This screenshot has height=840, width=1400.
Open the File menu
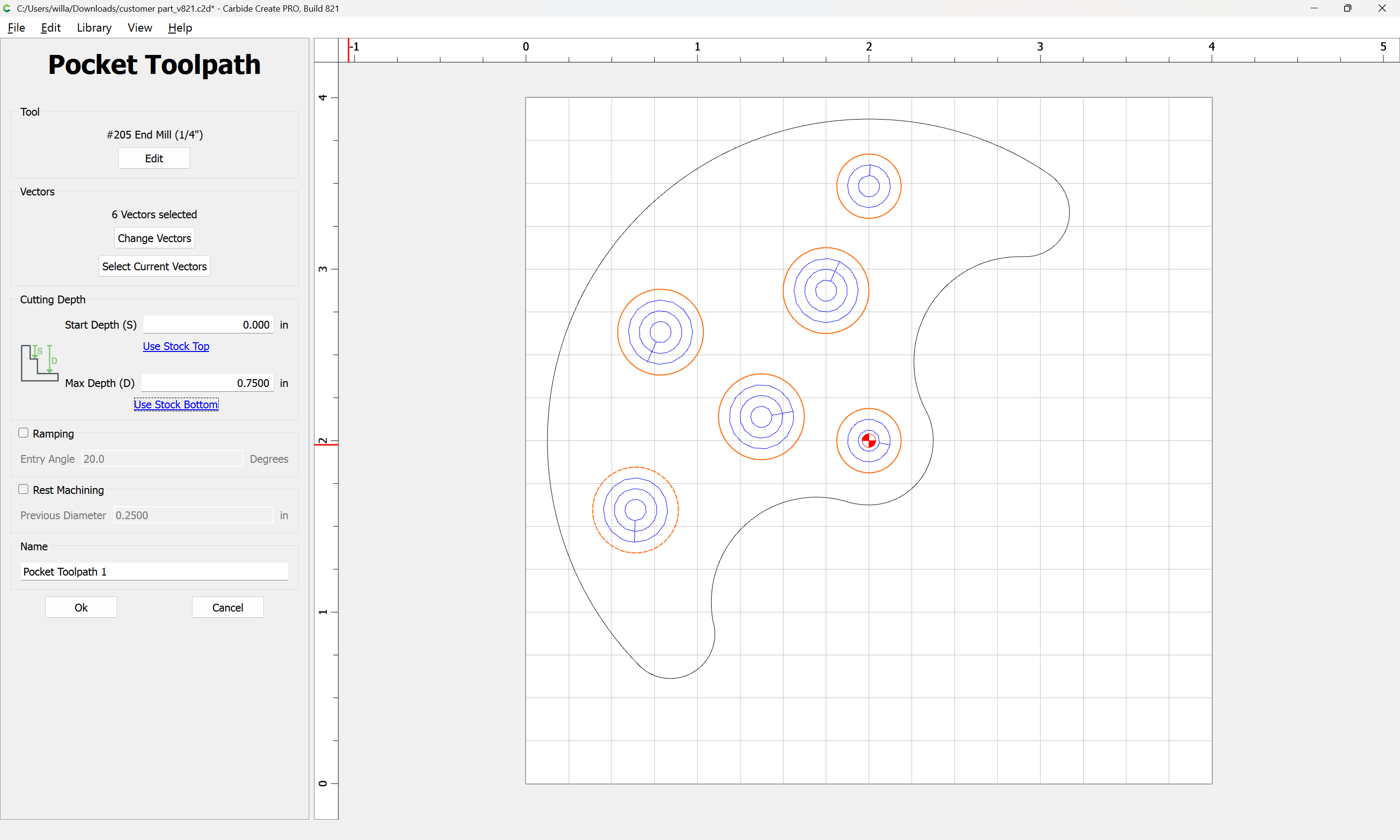coord(16,28)
